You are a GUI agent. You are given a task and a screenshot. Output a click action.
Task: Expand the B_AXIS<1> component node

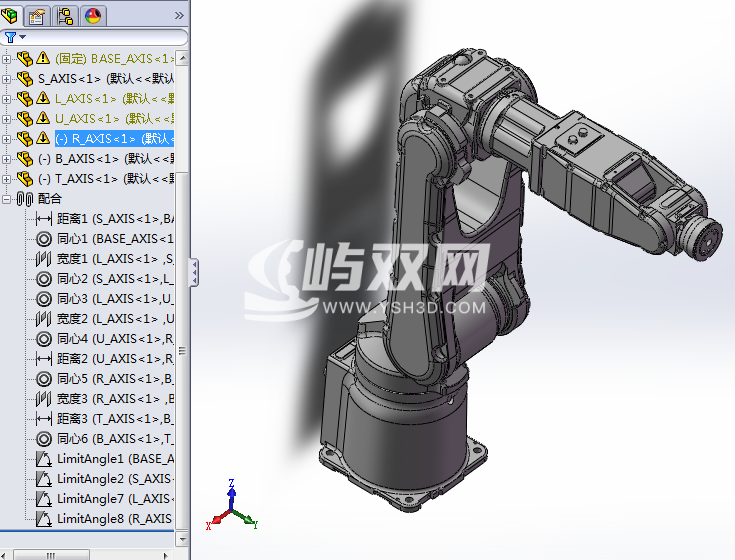click(x=7, y=159)
